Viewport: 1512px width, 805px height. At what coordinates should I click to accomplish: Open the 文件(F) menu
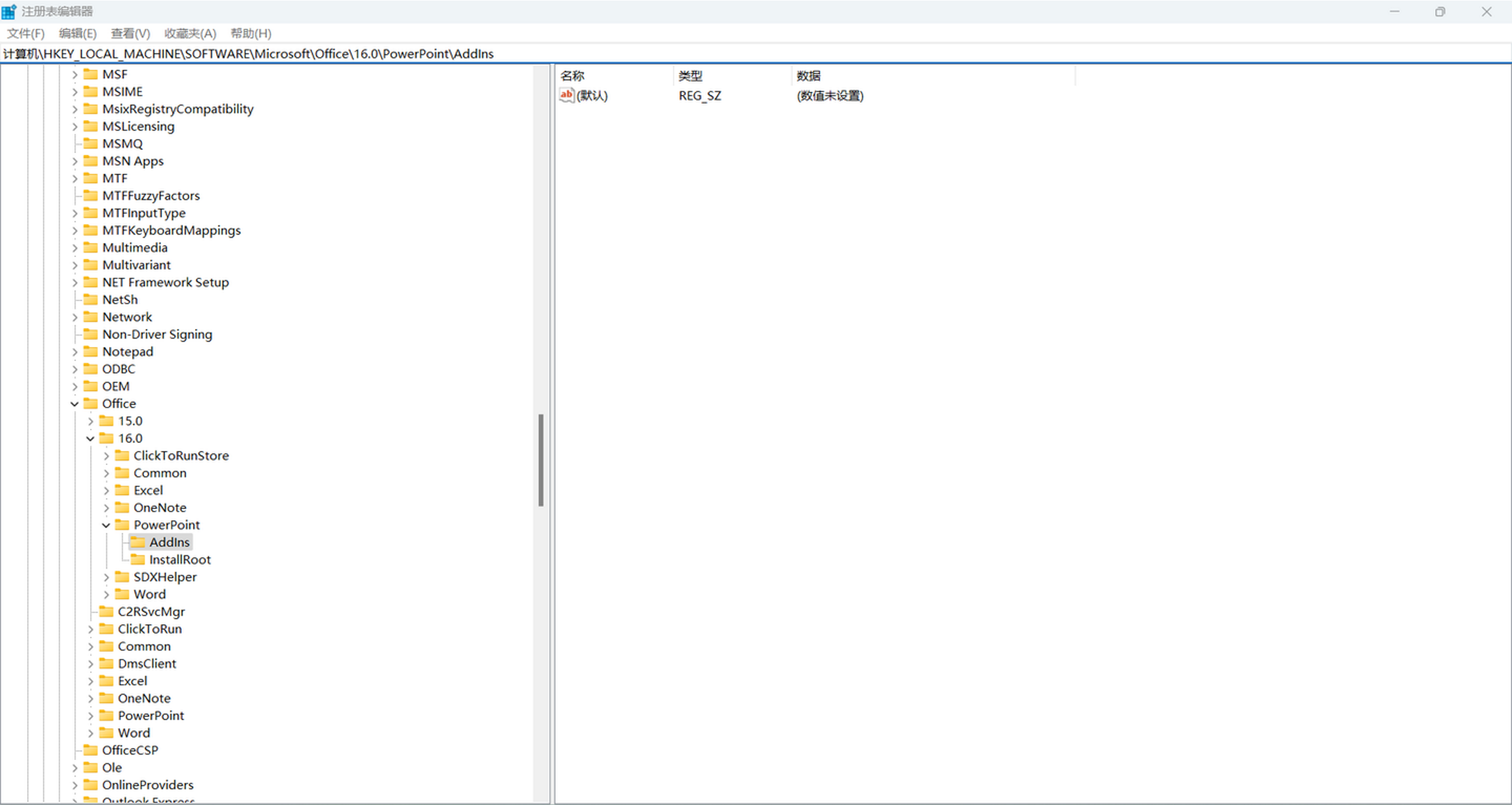pos(26,33)
